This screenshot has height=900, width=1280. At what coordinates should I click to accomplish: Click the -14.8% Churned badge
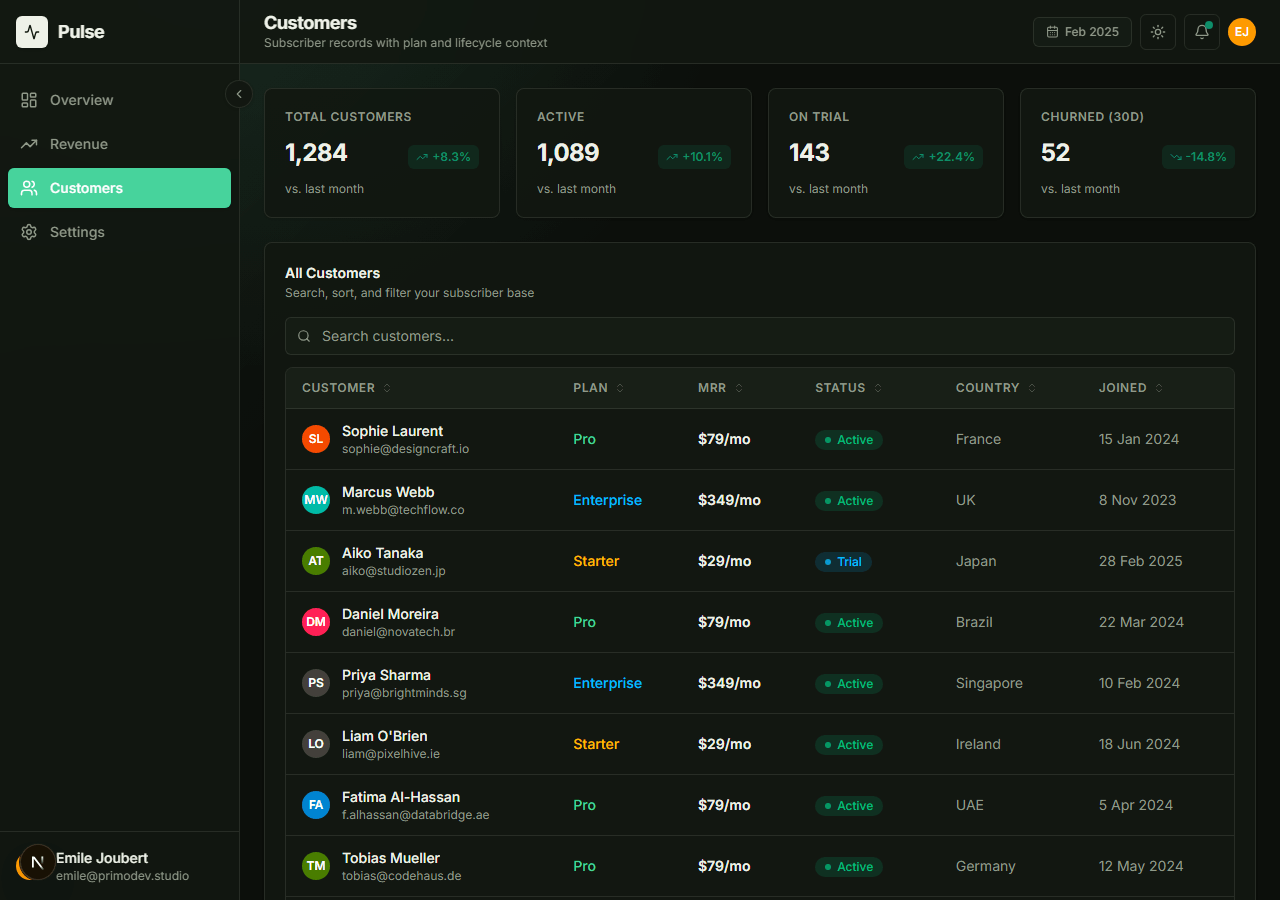[1198, 157]
